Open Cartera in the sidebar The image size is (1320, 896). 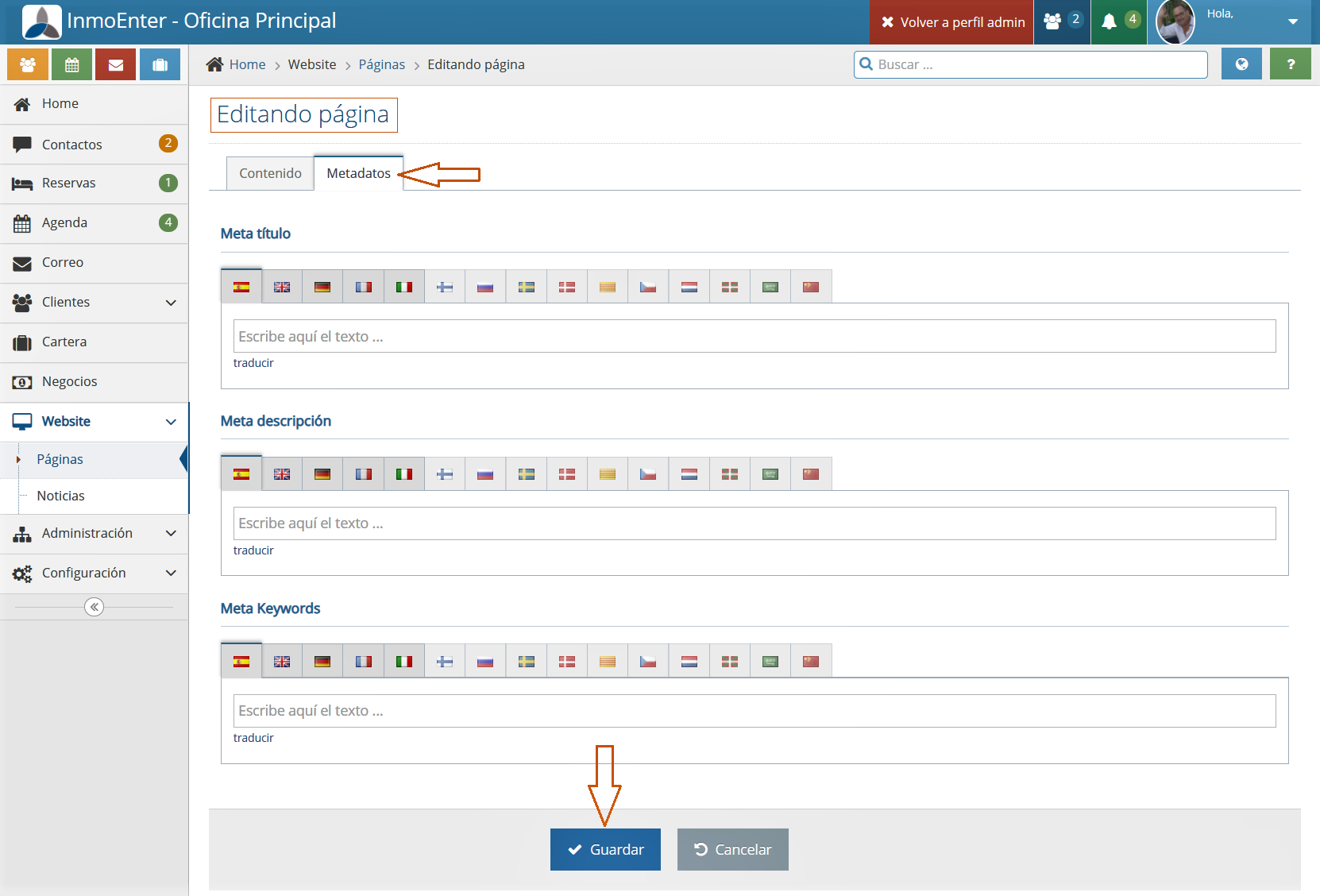tap(94, 342)
